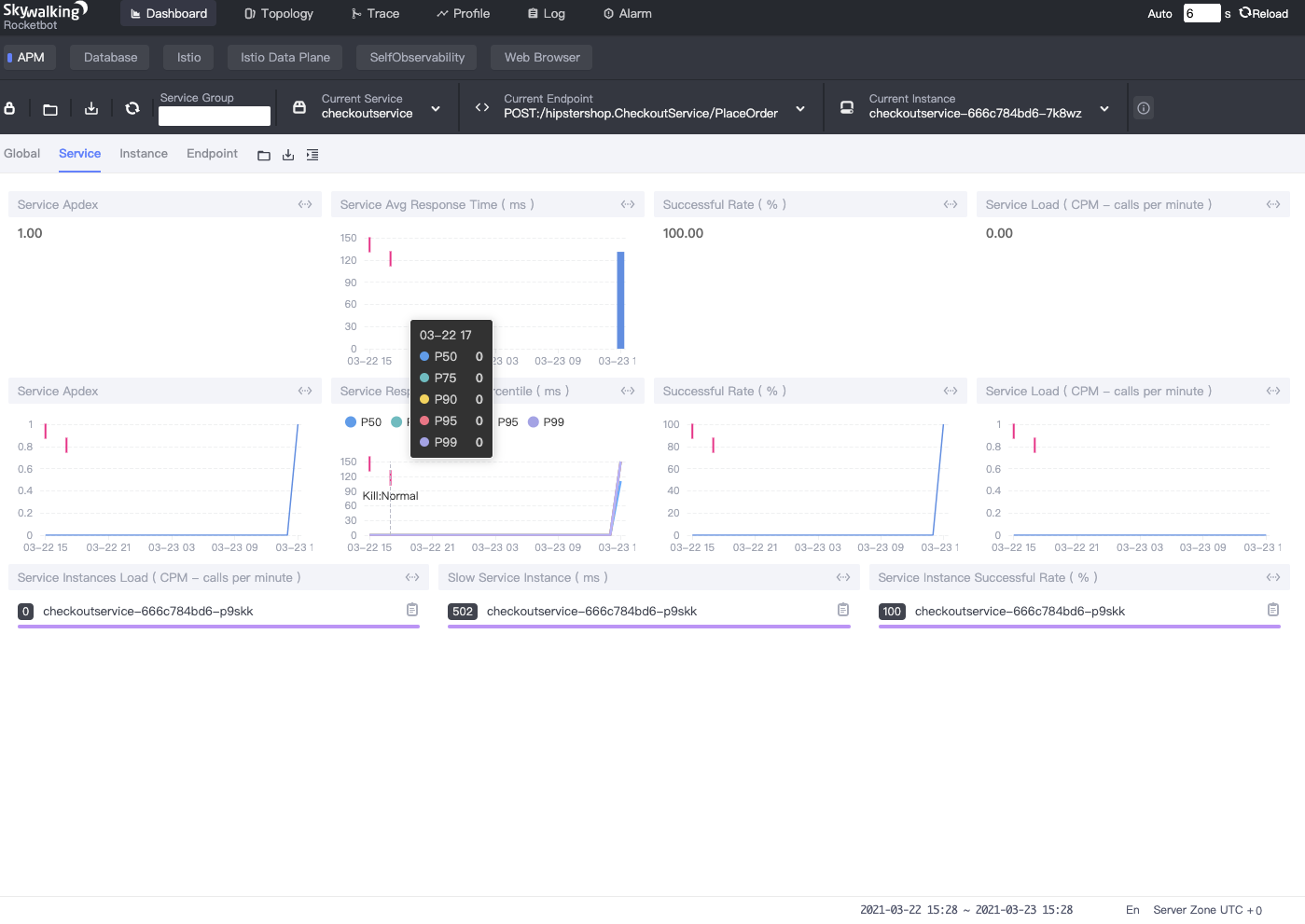Switch to the Global tab

coord(21,154)
